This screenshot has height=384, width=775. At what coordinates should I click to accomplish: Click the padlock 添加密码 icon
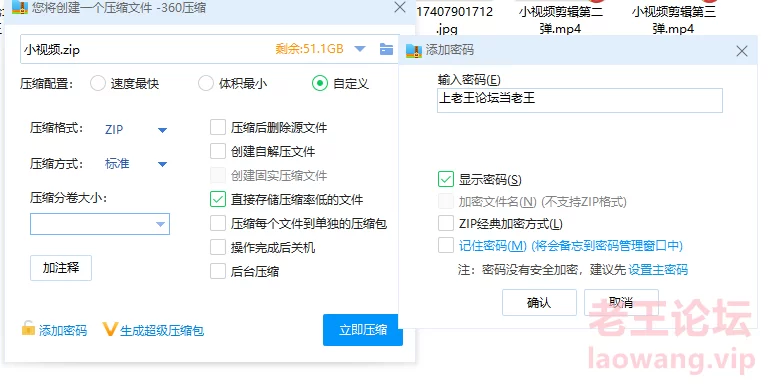28,329
